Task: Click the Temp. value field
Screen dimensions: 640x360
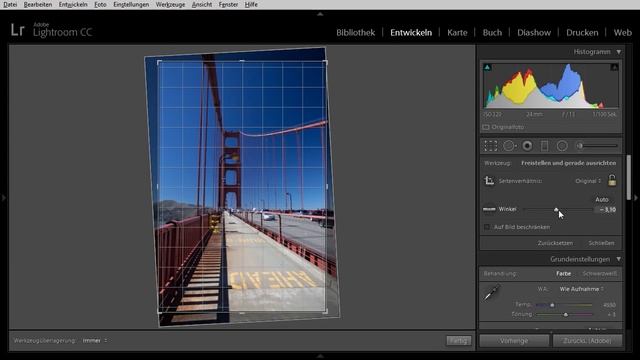Action: click(609, 305)
